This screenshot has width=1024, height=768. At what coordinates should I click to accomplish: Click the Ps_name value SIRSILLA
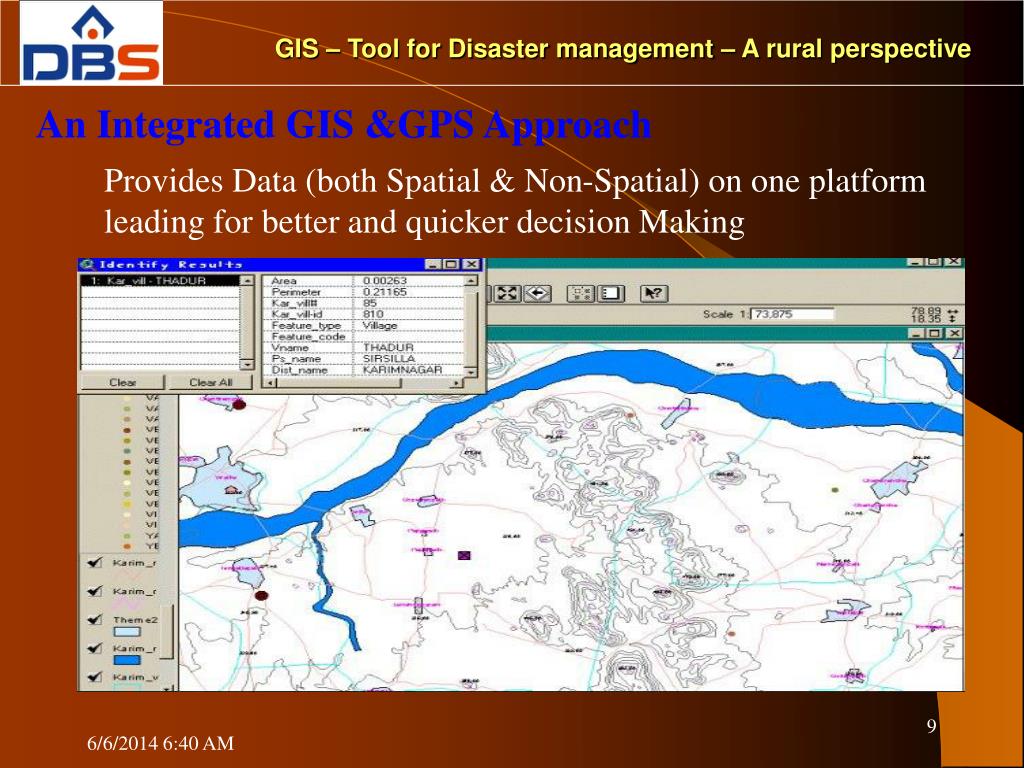click(x=389, y=359)
